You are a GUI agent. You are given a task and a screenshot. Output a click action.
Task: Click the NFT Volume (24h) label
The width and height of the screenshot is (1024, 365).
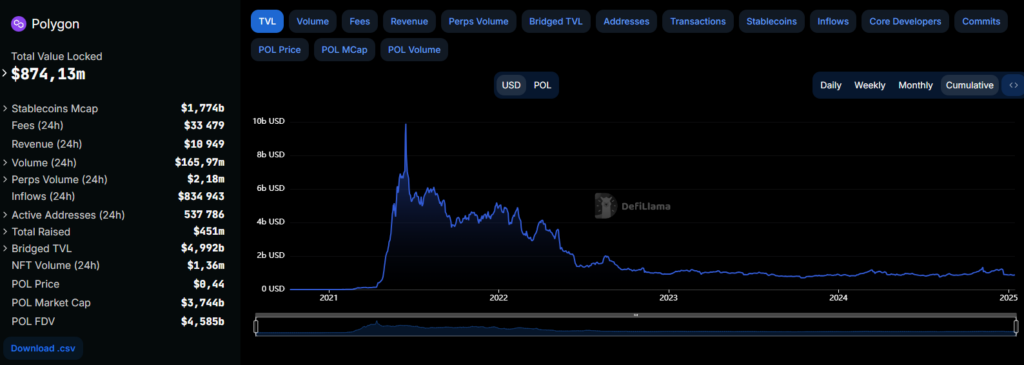pyautogui.click(x=56, y=266)
